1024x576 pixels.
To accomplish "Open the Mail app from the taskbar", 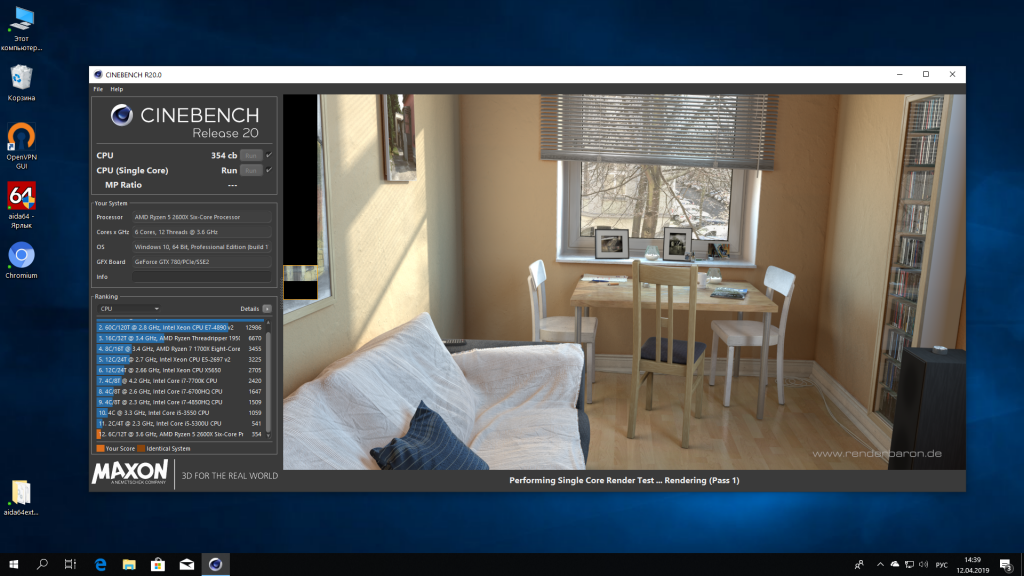I will coord(186,565).
